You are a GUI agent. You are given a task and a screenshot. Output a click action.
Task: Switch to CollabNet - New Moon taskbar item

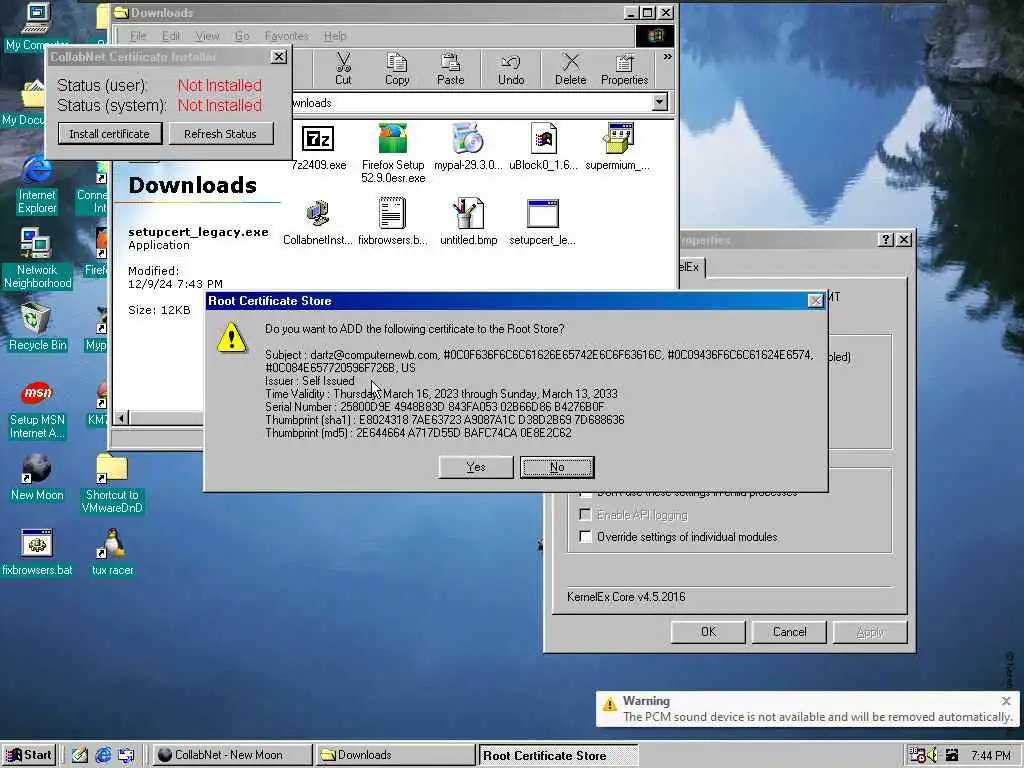(x=233, y=755)
